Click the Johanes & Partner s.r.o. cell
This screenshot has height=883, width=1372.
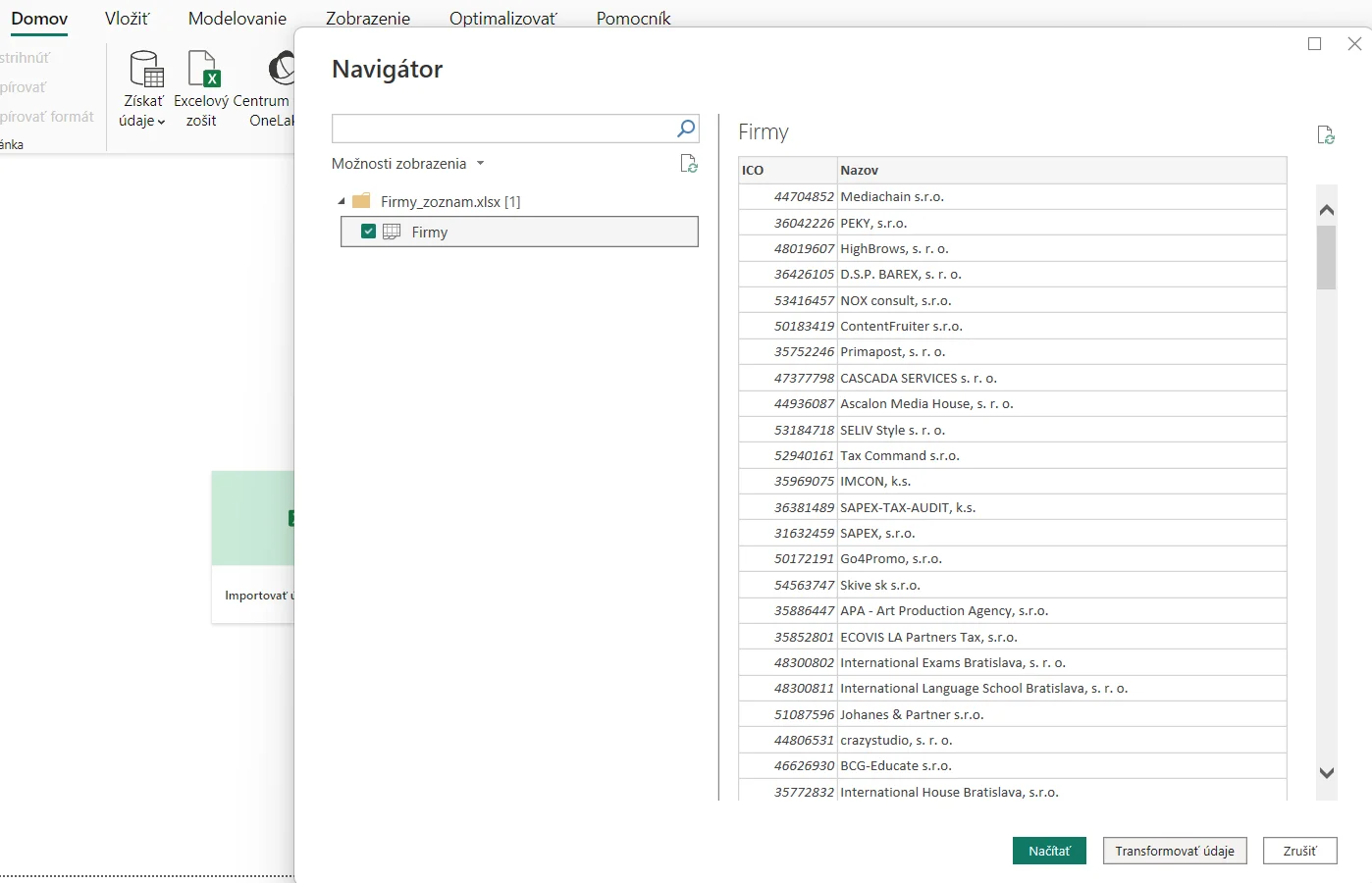coord(1062,714)
